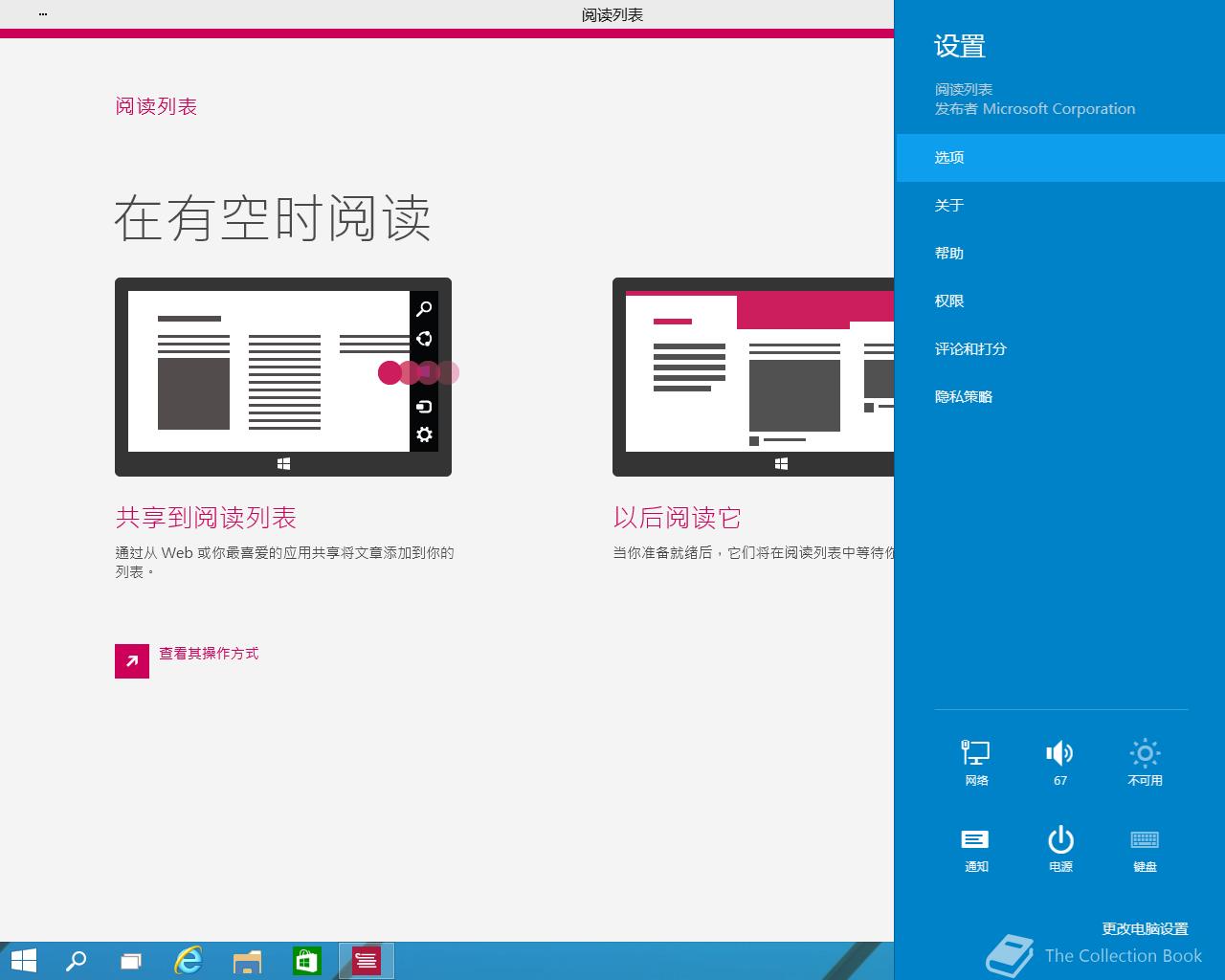Image resolution: width=1225 pixels, height=980 pixels.
Task: Click the 共享到阅读列表 tablet illustration
Action: click(x=283, y=377)
